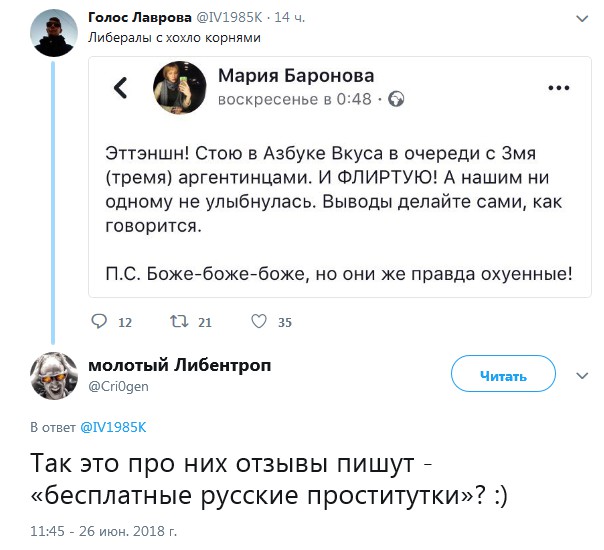Screen dimensions: 604x550
Task: Open Голос Лаврова profile avatar
Action: [x=50, y=37]
